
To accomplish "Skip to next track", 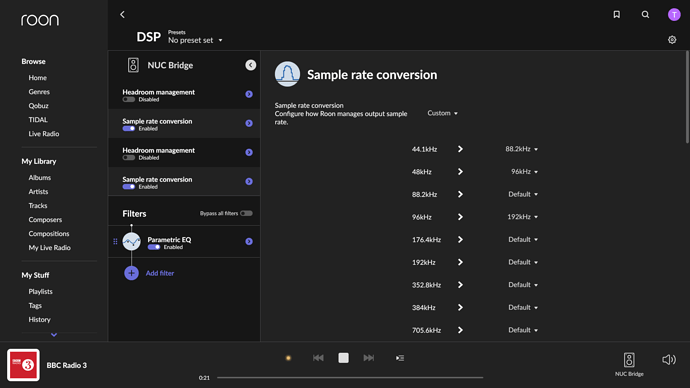I will [369, 358].
